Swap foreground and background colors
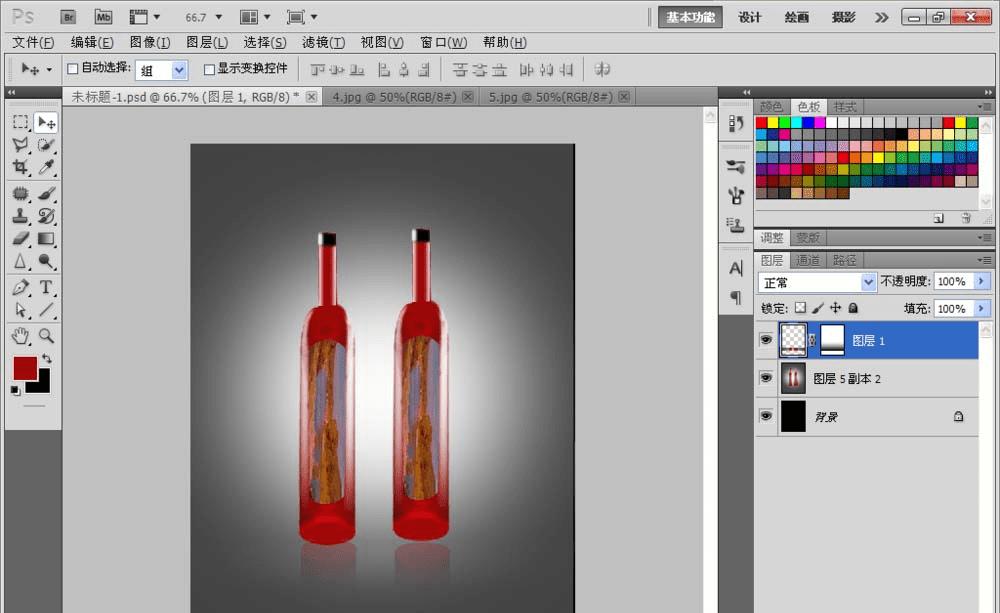This screenshot has width=1000, height=613. pos(47,358)
